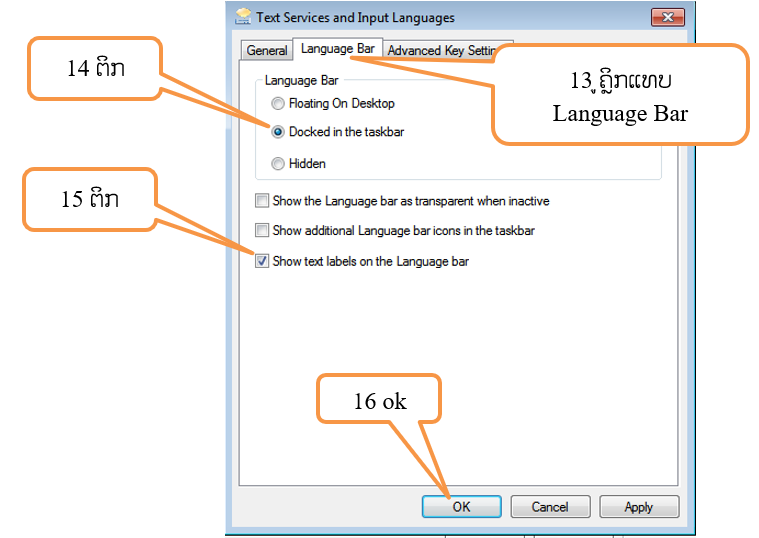The width and height of the screenshot is (759, 538).
Task: Switch to the General tab
Action: (267, 50)
